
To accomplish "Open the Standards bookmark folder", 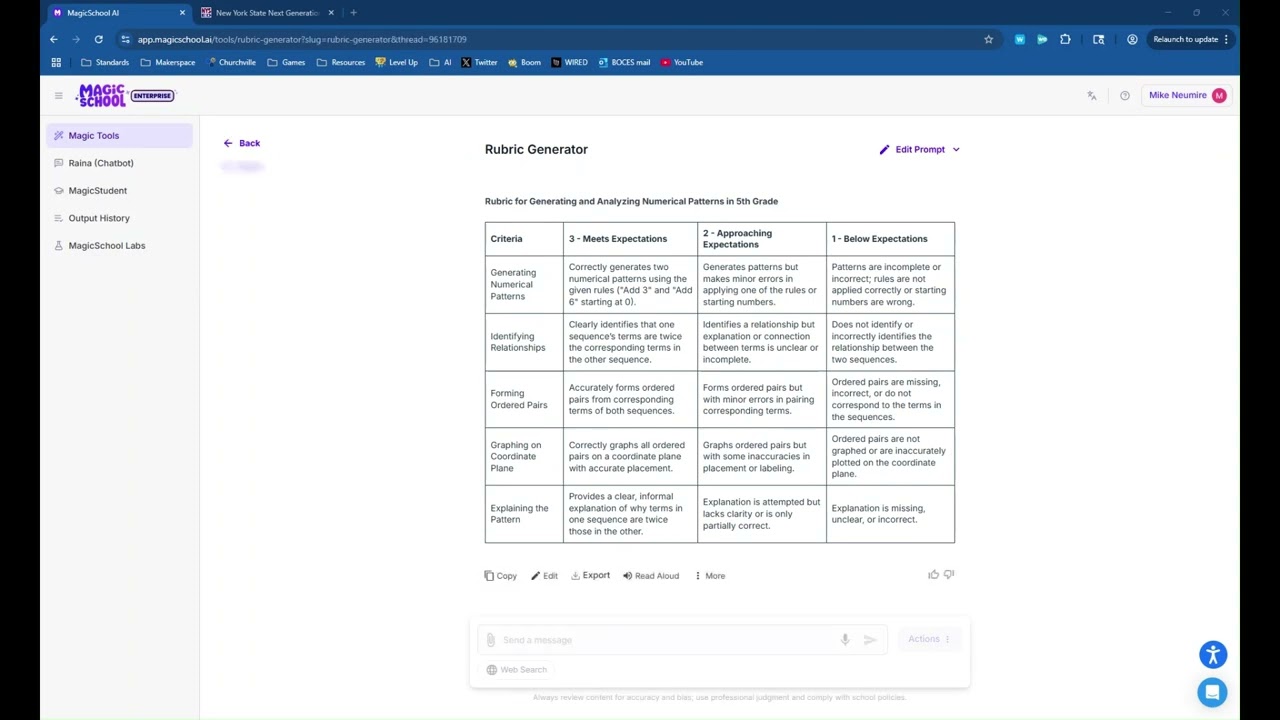I will click(x=105, y=62).
